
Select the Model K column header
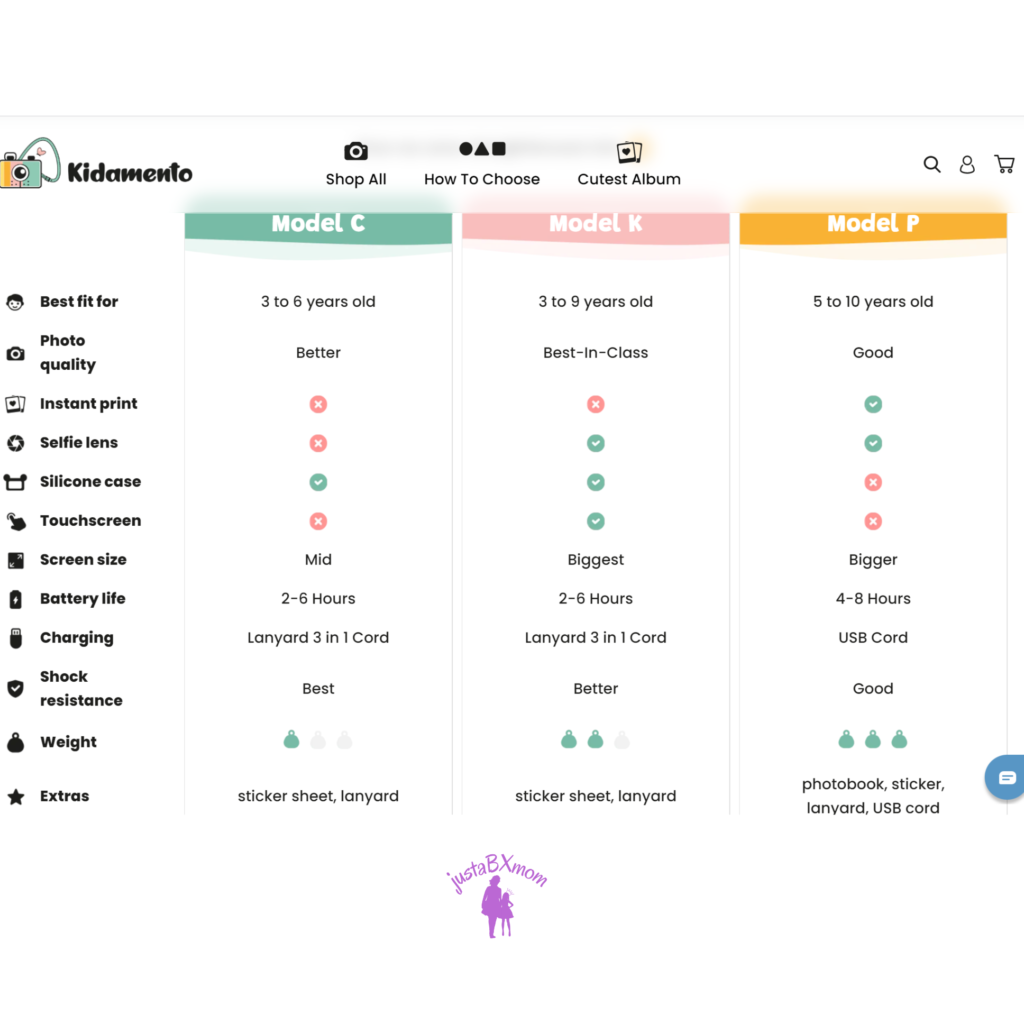pos(596,225)
